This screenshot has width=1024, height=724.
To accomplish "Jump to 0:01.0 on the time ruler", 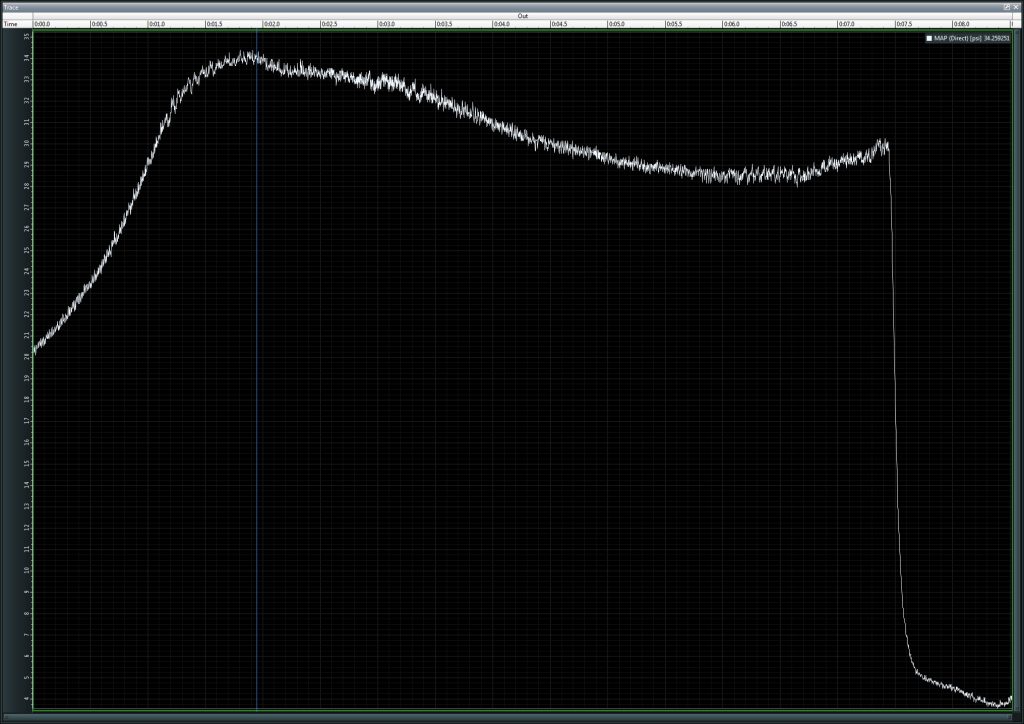I will (157, 24).
